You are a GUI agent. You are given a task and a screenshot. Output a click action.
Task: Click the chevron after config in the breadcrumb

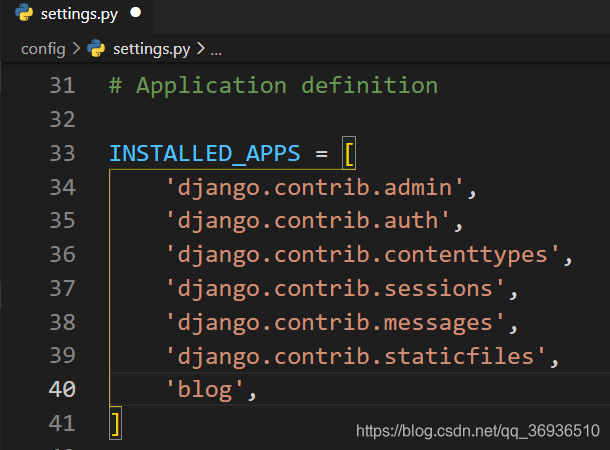tap(76, 49)
